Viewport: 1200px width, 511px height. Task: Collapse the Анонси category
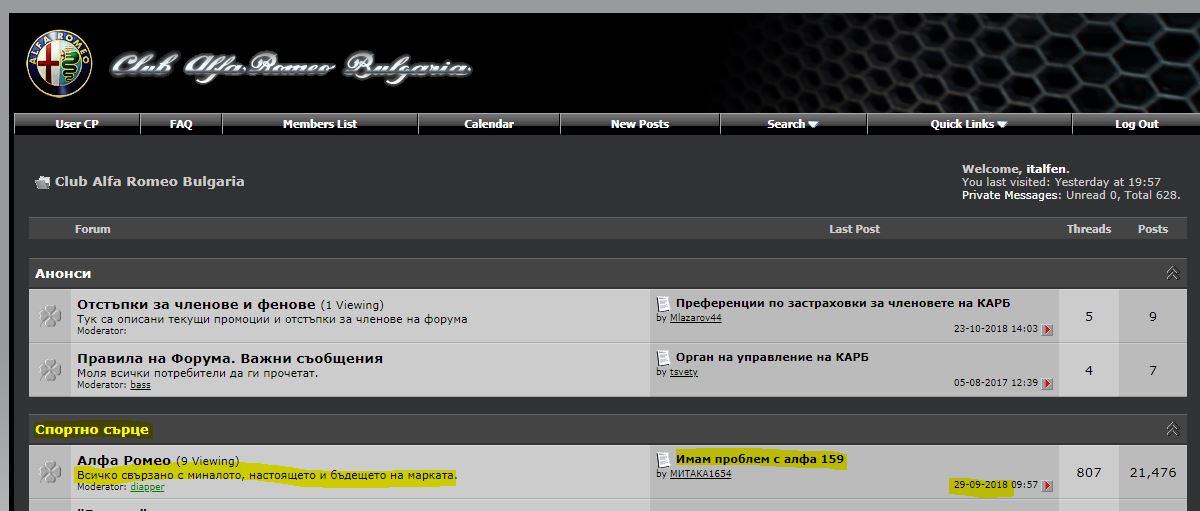(1171, 273)
